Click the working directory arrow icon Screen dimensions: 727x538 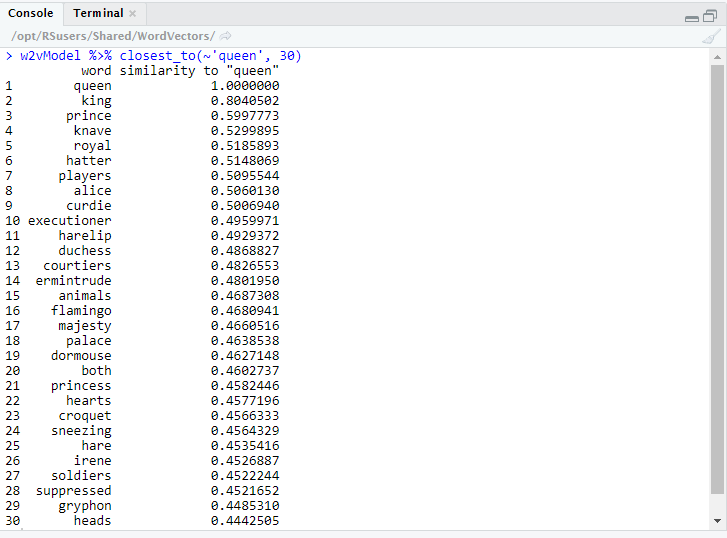pyautogui.click(x=225, y=36)
